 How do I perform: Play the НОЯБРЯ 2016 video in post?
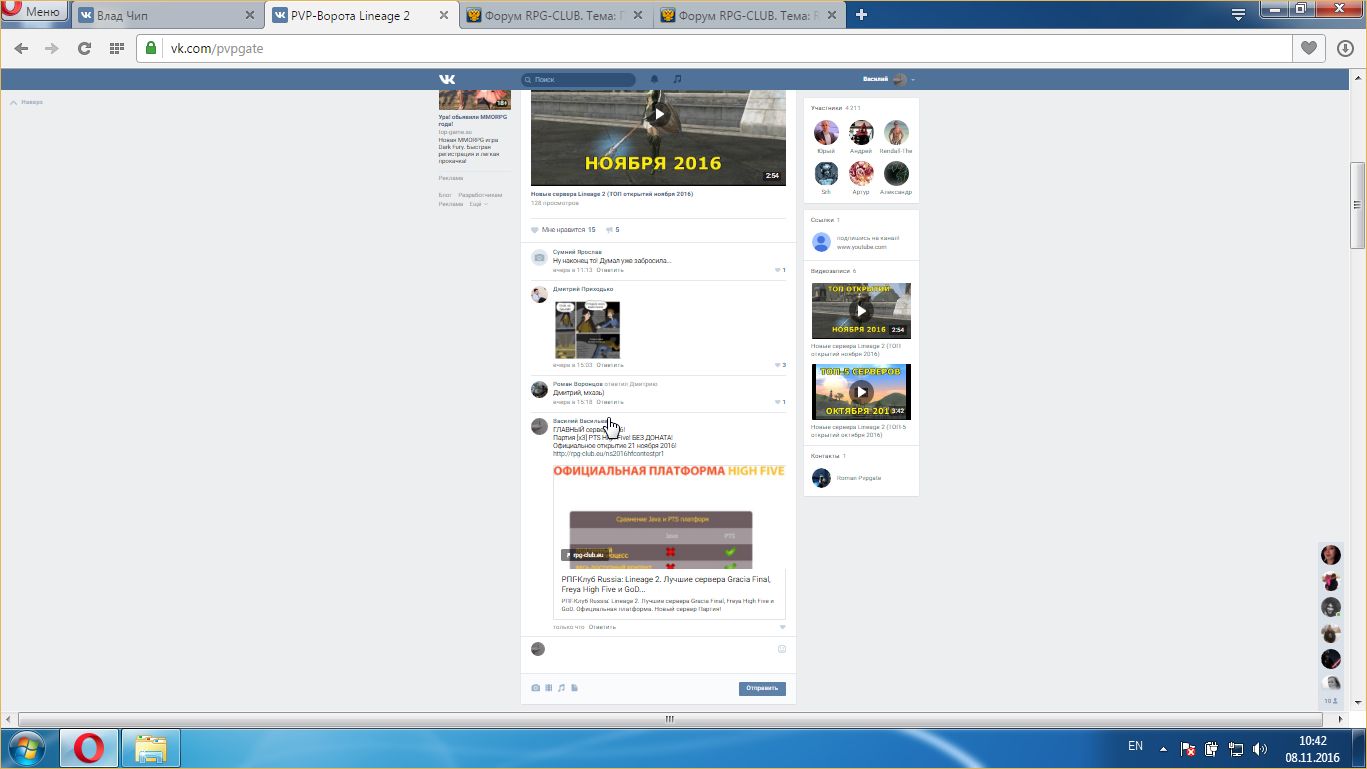658,114
